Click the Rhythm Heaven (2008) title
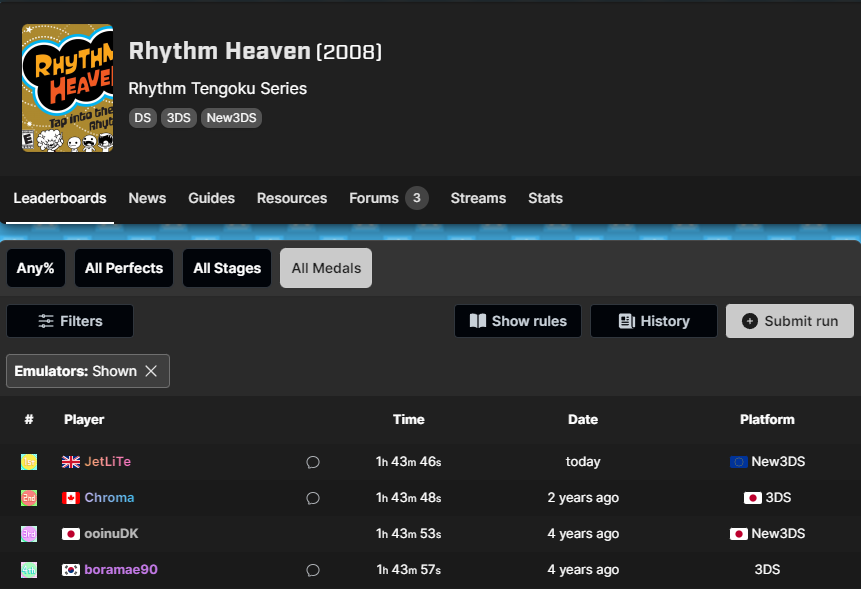 tap(255, 51)
